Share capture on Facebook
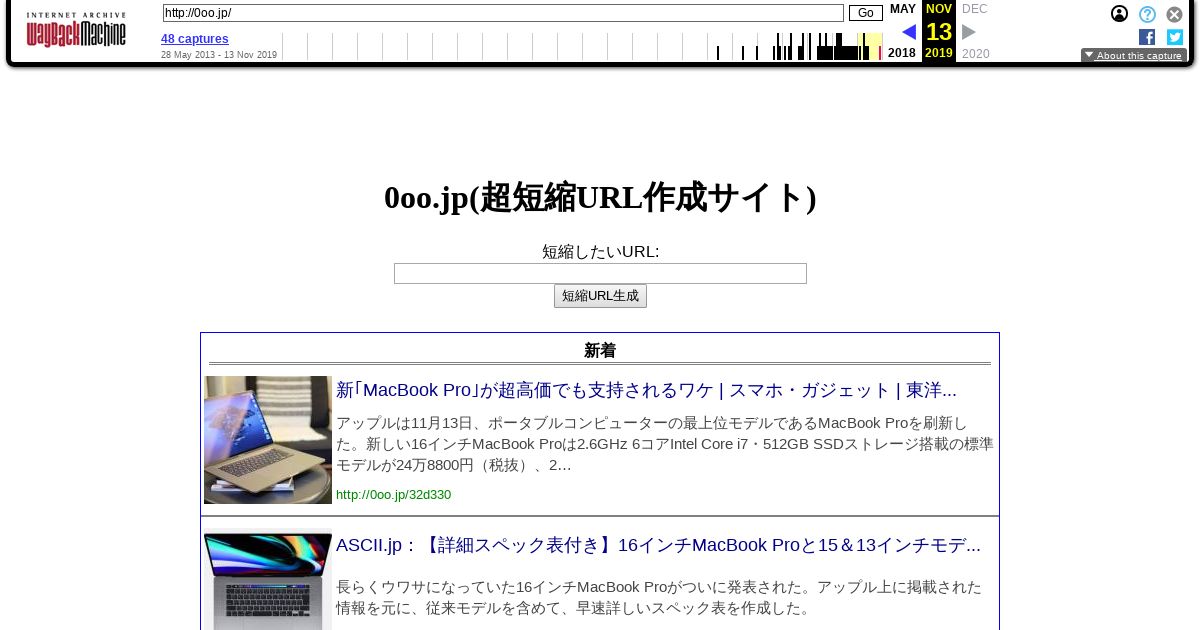The height and width of the screenshot is (630, 1200). point(1147,37)
